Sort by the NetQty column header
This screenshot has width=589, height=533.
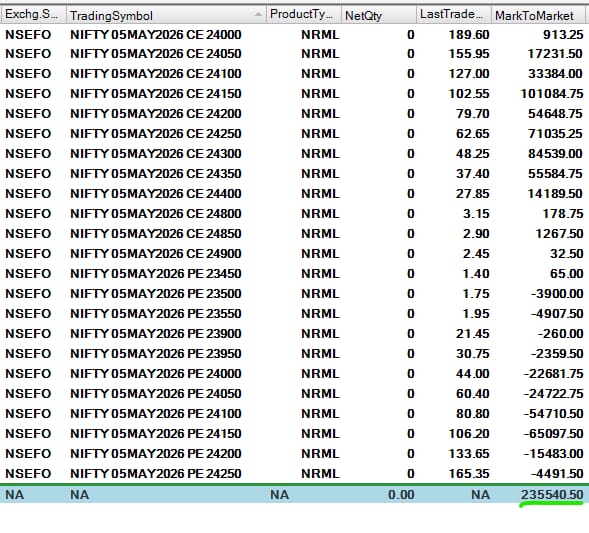click(x=378, y=15)
